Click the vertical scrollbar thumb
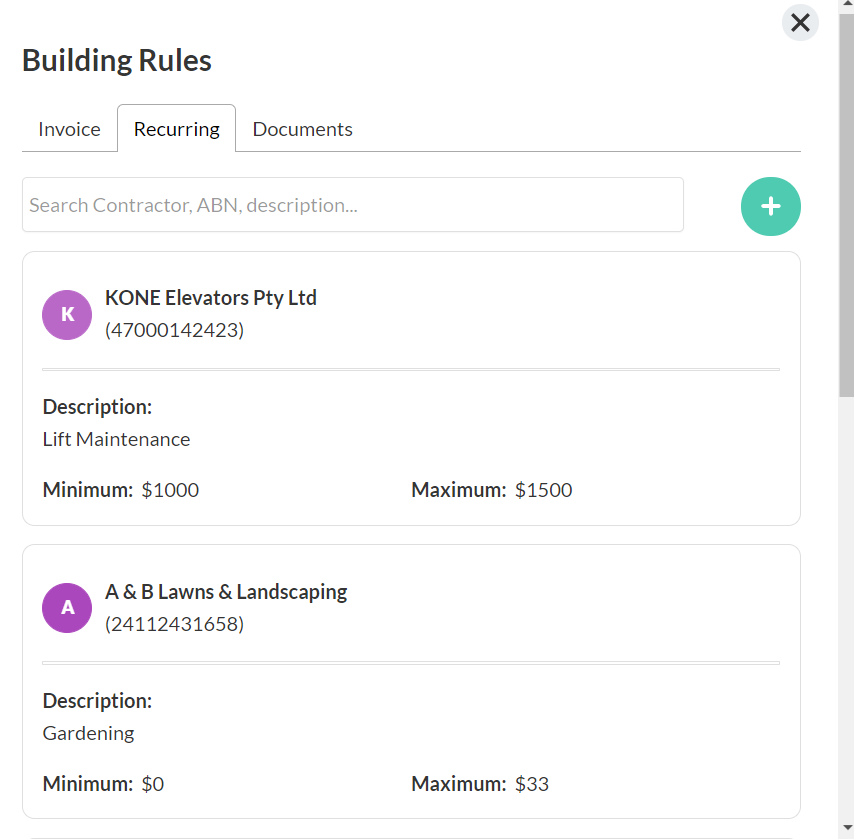 tap(846, 200)
